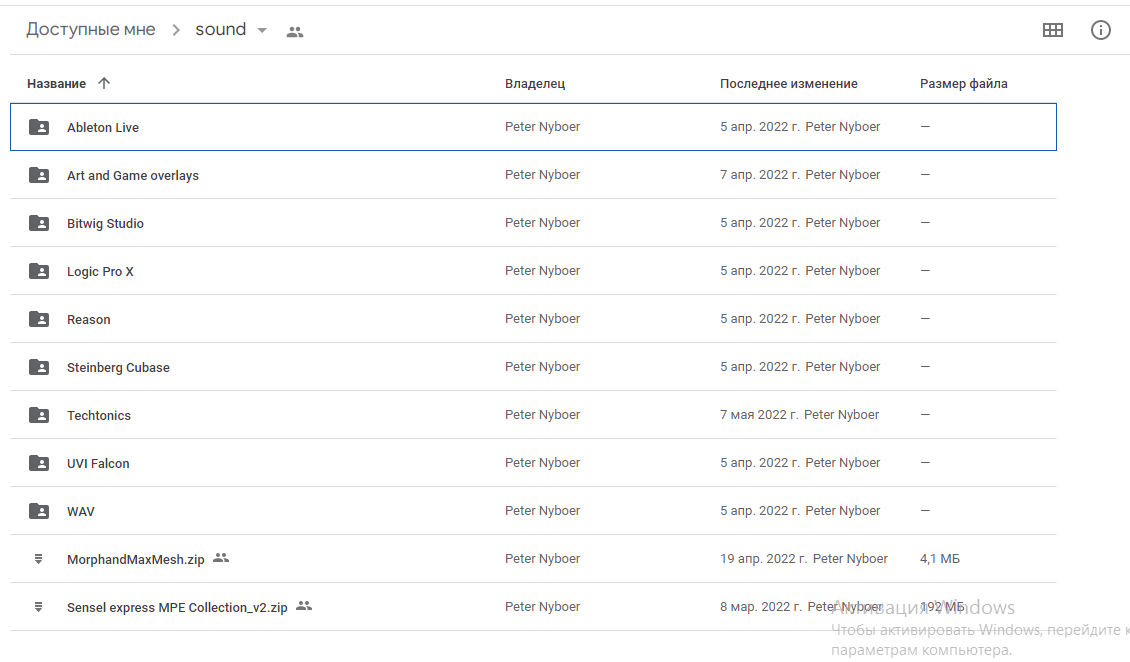1130x662 pixels.
Task: Click the 8 мар. 2022 г. modification date
Action: coord(760,607)
